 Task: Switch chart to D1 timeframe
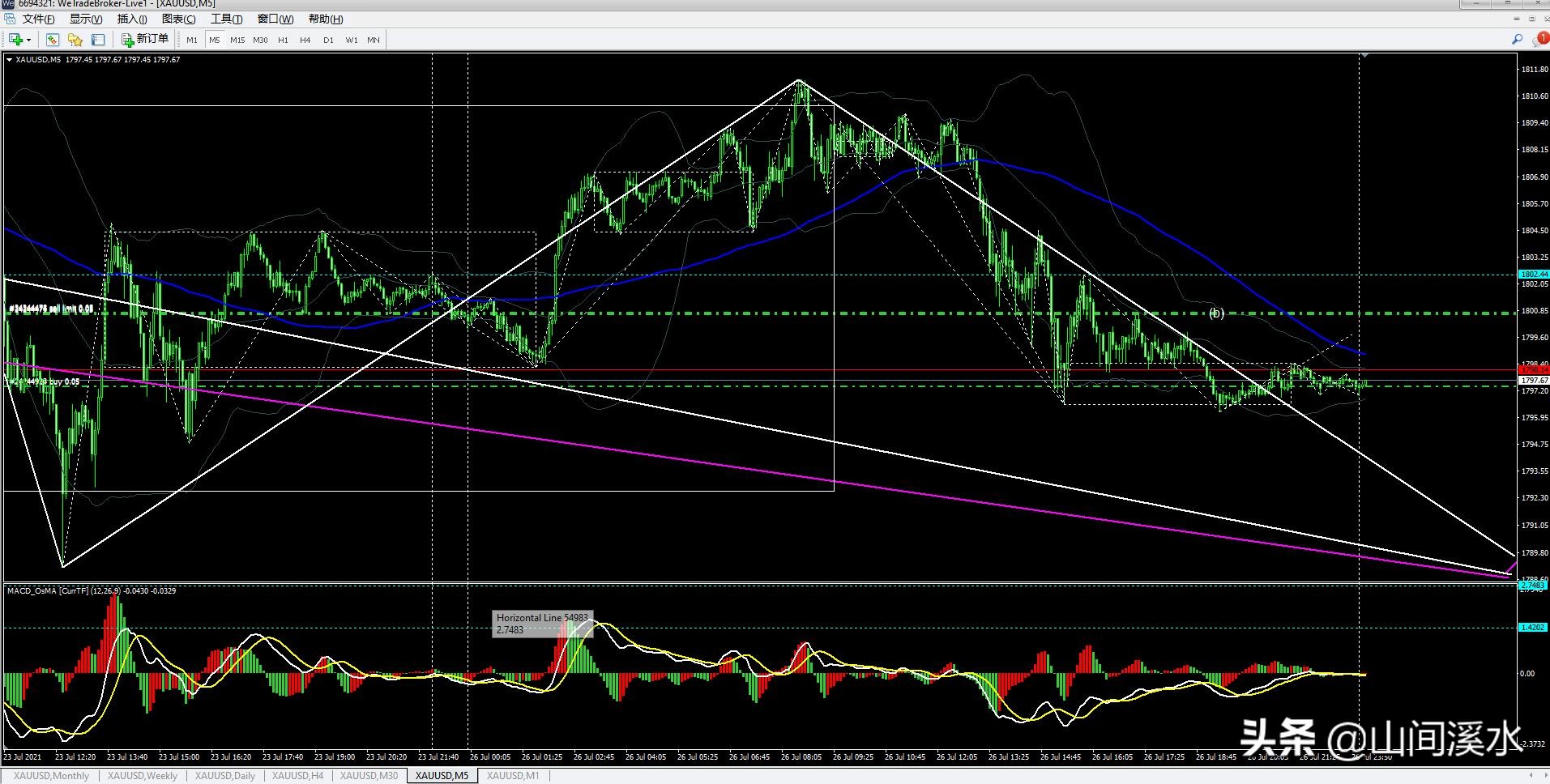click(328, 40)
